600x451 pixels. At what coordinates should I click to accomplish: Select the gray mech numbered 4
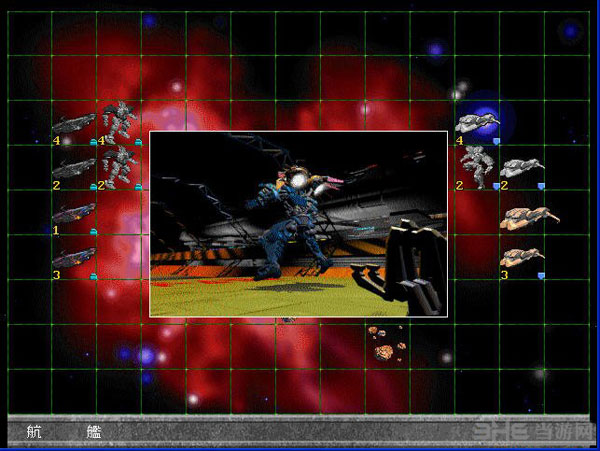click(119, 122)
